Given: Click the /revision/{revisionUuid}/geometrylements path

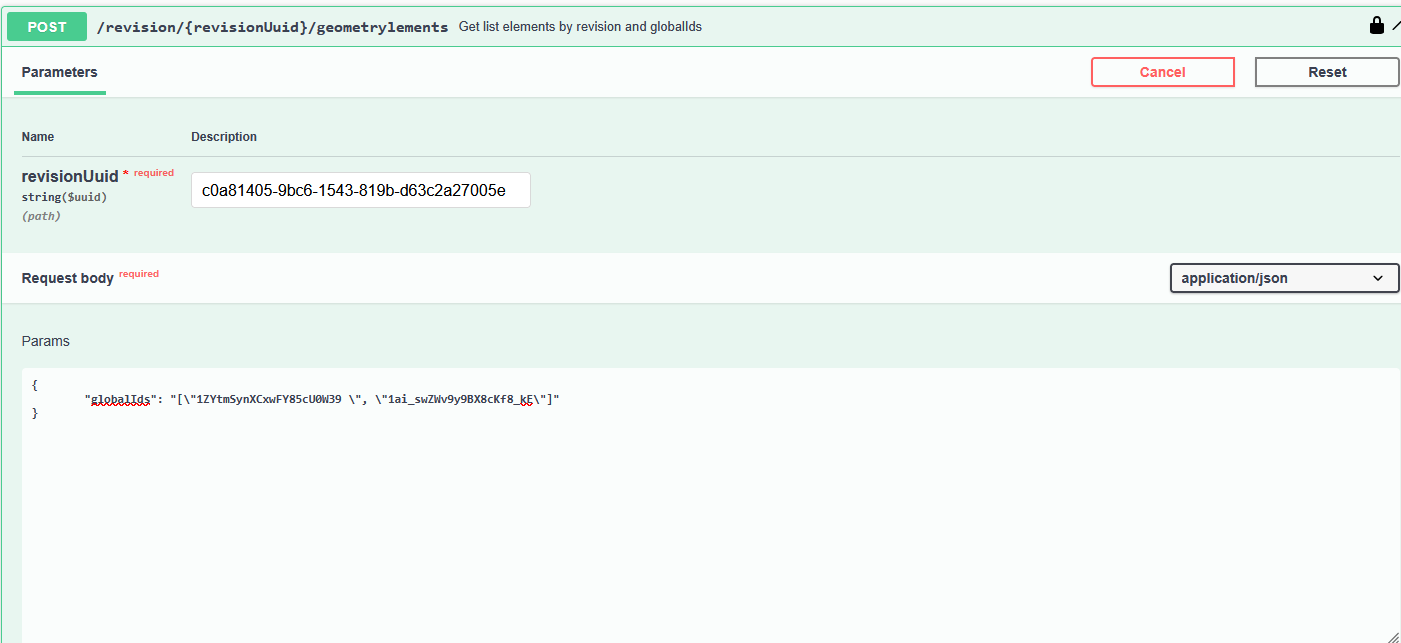Looking at the screenshot, I should (x=272, y=27).
